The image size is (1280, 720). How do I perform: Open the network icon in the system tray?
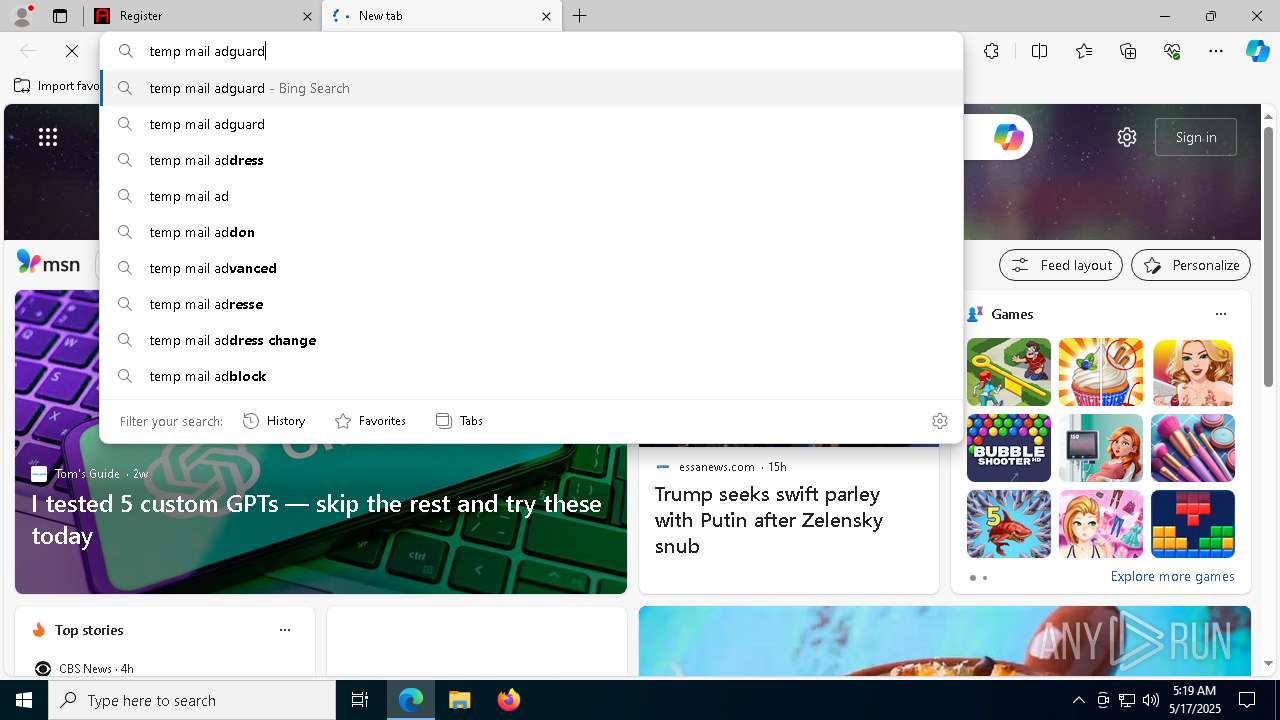tap(1126, 700)
